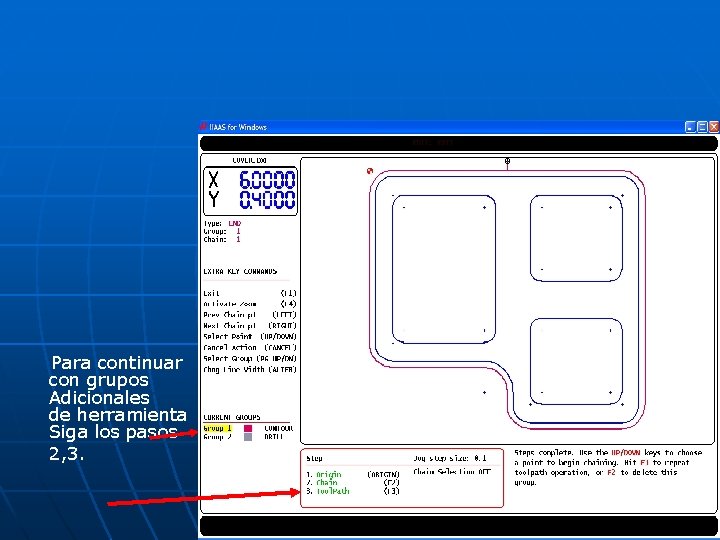Click the Chain Selection OFF indicator
The image size is (720, 540).
pos(452,472)
